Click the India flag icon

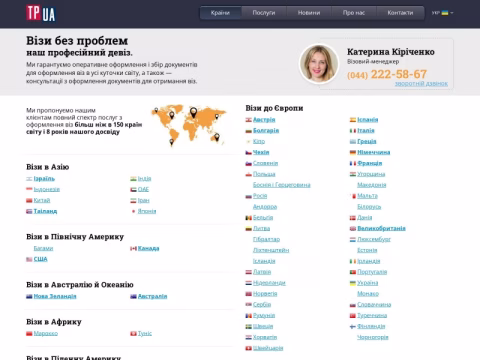click(133, 179)
